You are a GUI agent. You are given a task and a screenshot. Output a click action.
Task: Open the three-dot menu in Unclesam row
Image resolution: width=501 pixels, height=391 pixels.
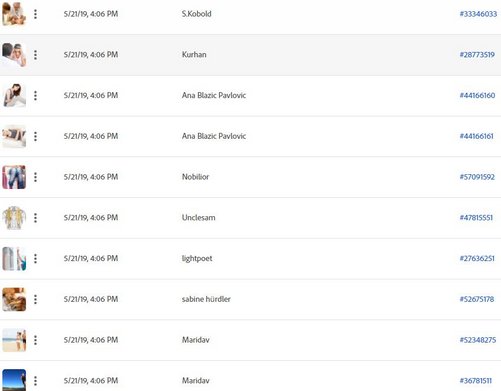click(35, 218)
